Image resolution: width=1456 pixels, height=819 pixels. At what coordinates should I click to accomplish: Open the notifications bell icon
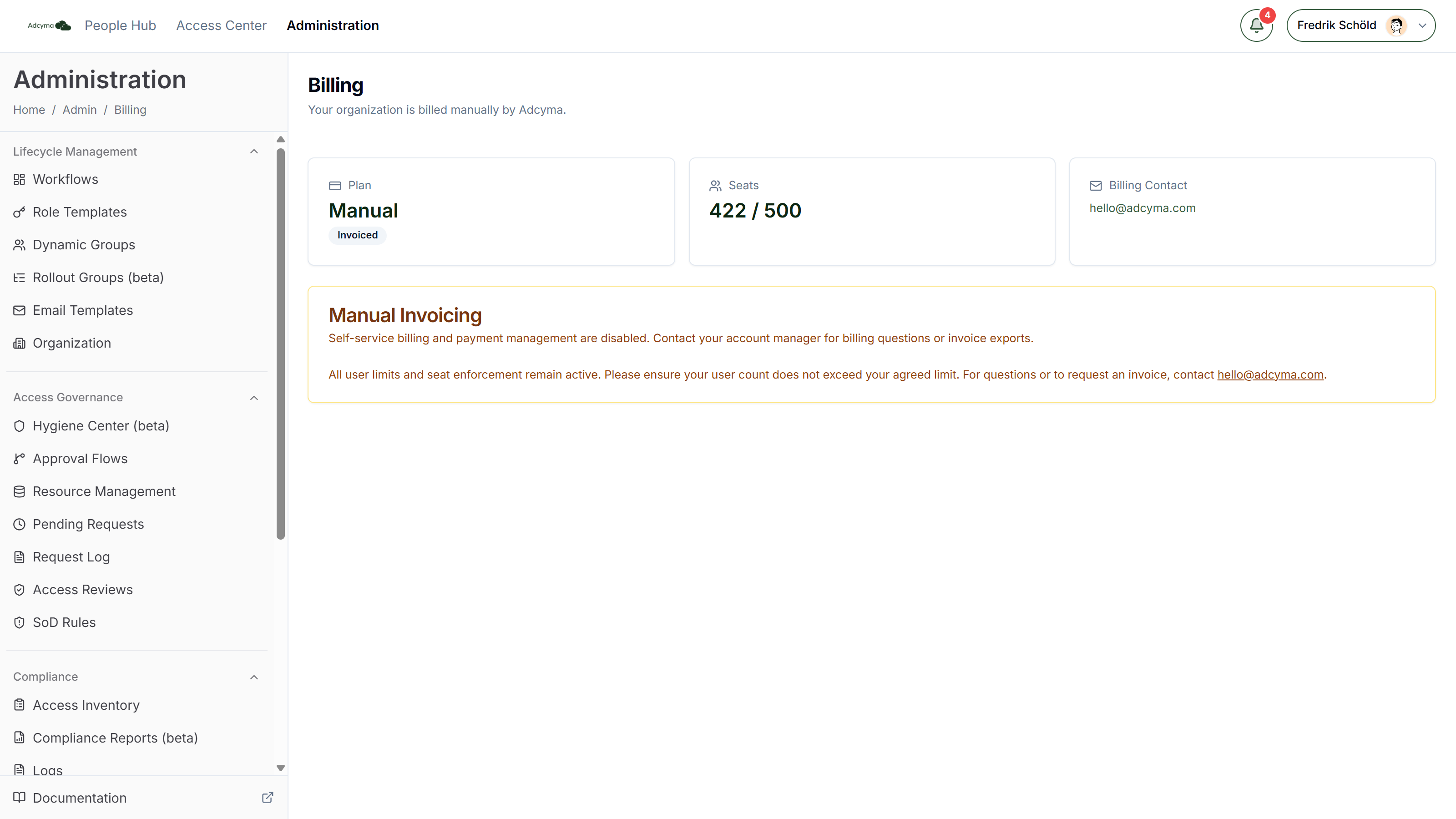[1256, 25]
